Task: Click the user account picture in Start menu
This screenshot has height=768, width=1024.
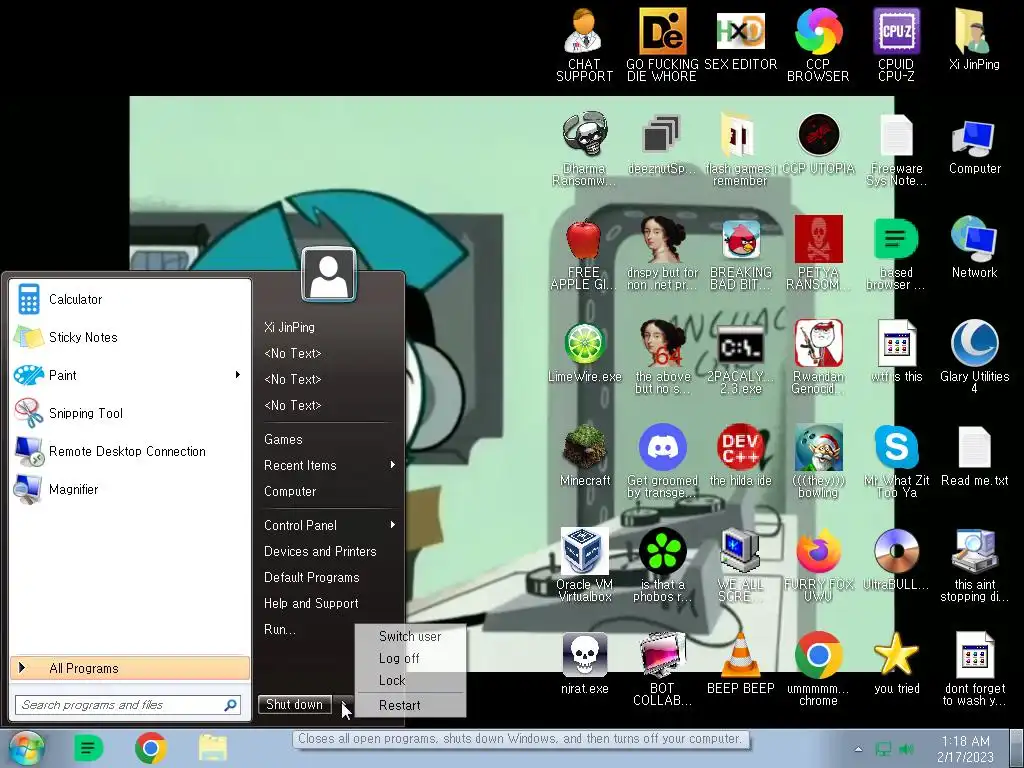Action: pos(328,274)
